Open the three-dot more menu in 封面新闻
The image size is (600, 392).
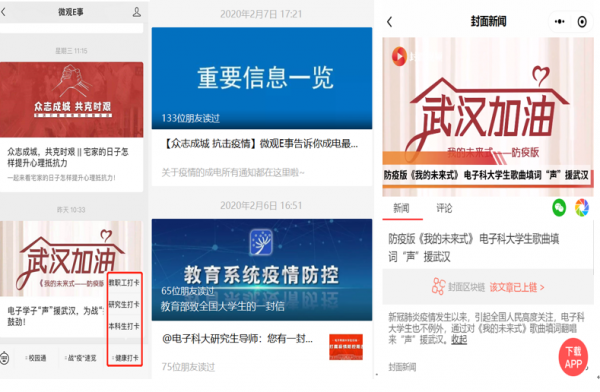[x=559, y=22]
